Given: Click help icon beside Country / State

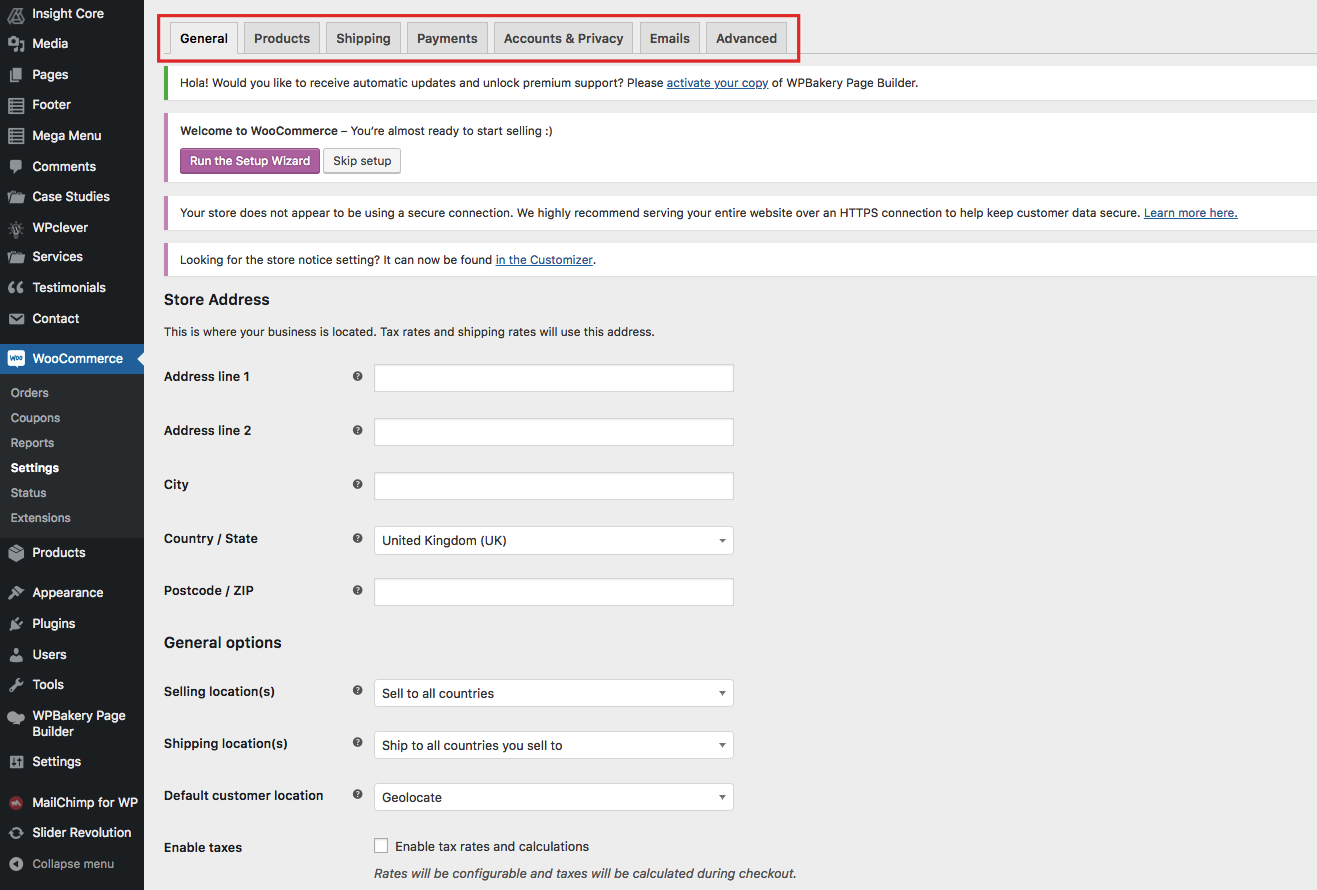Looking at the screenshot, I should (x=357, y=538).
